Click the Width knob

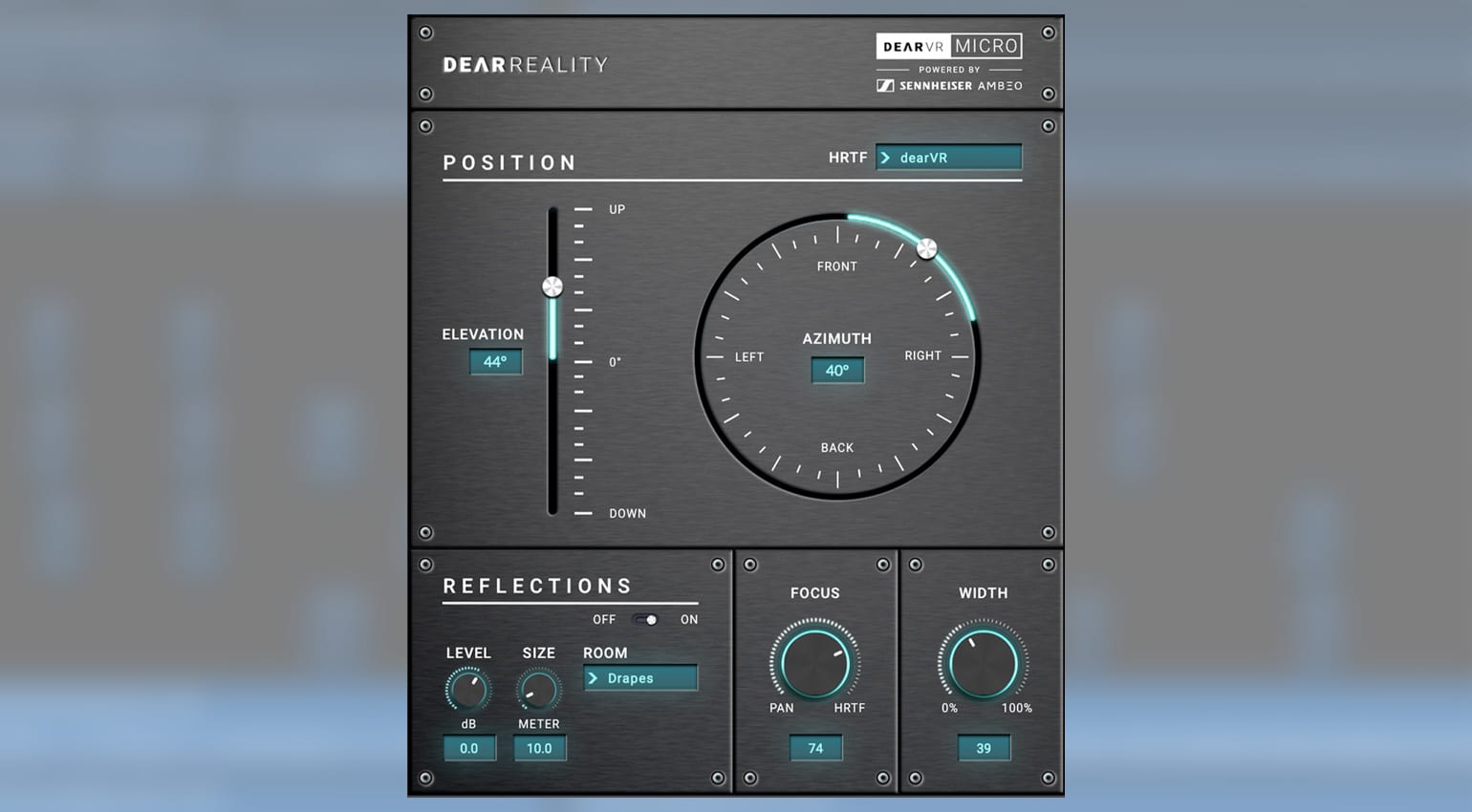point(983,663)
